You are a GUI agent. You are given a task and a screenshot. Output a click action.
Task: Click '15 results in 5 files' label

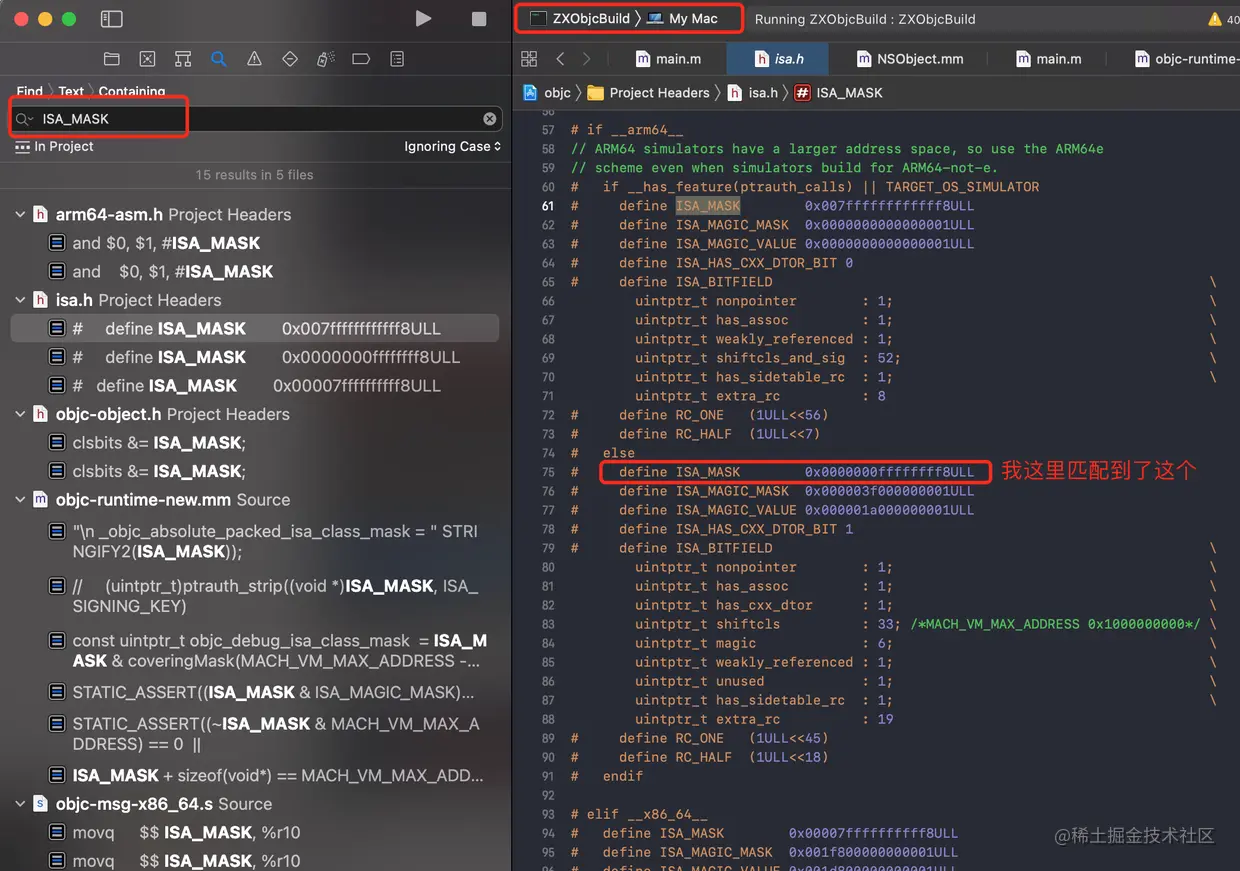click(x=254, y=175)
